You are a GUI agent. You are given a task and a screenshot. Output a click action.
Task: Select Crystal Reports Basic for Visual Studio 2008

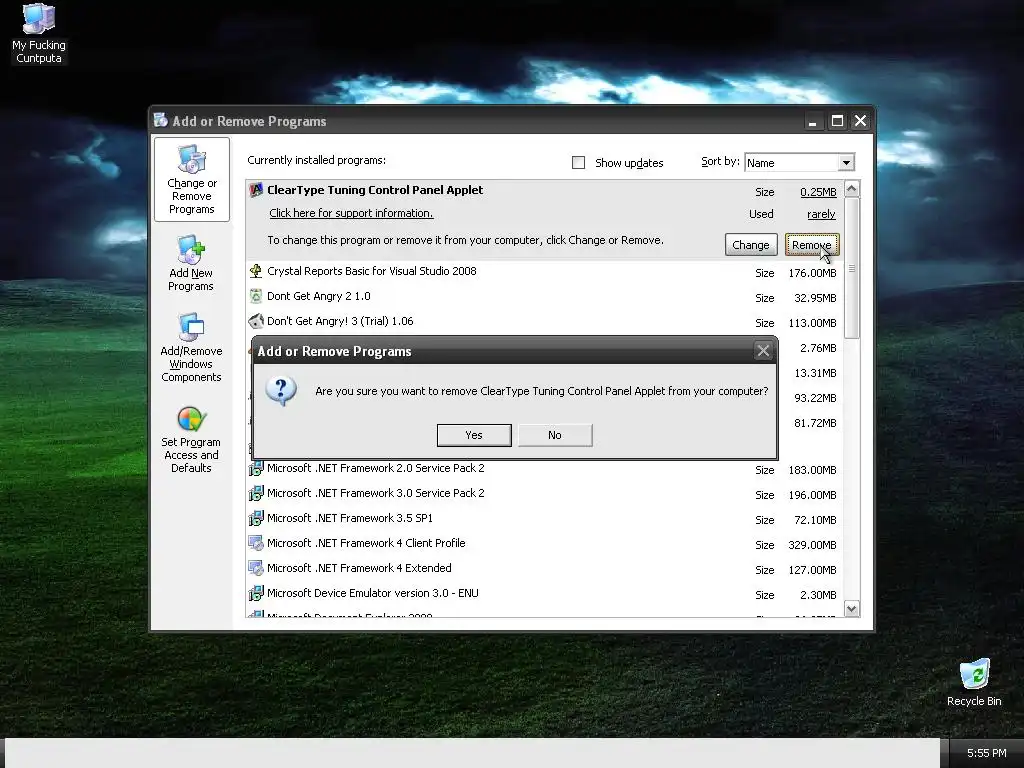coord(544,272)
